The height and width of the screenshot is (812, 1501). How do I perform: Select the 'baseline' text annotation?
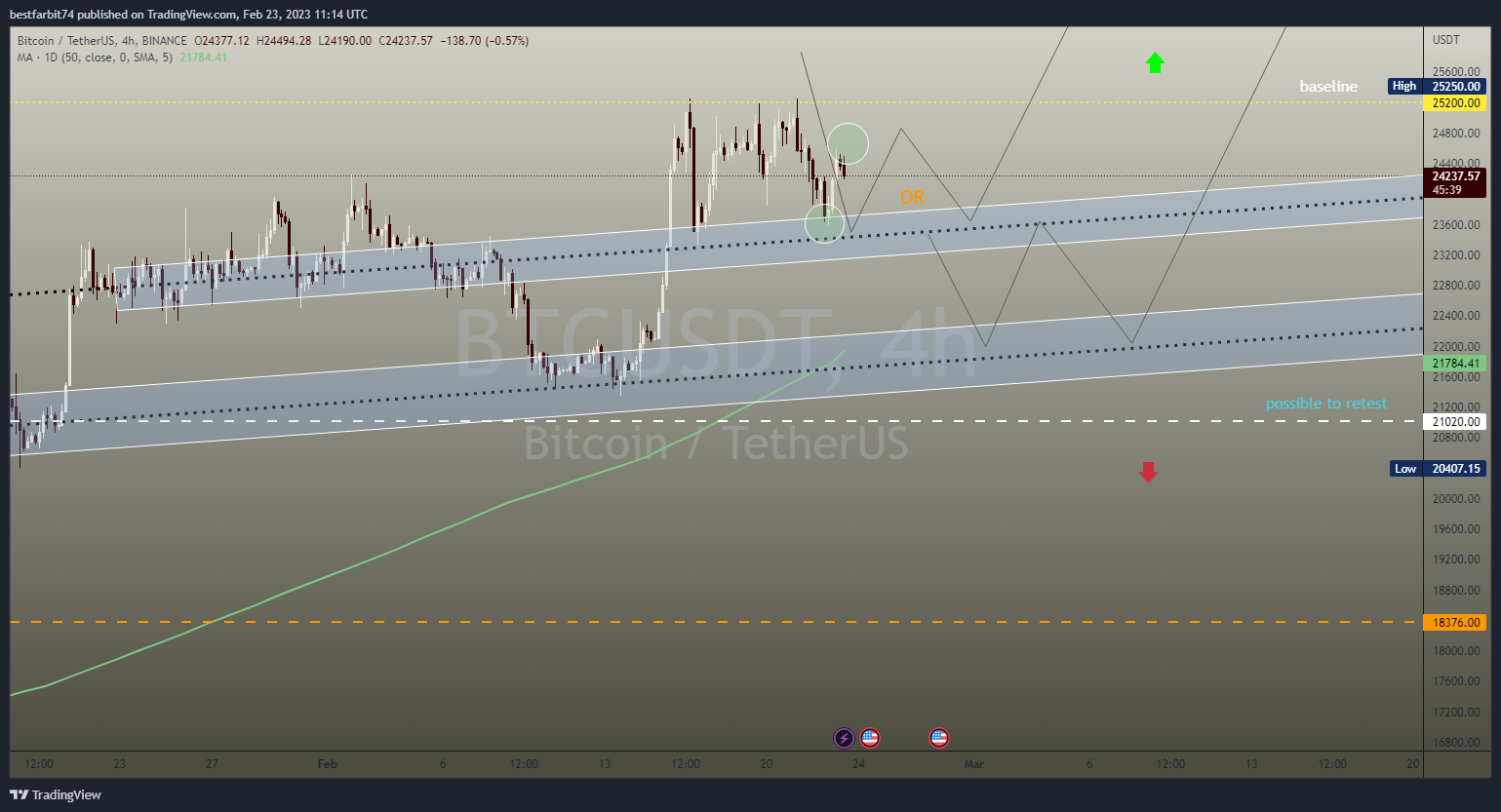pyautogui.click(x=1328, y=87)
